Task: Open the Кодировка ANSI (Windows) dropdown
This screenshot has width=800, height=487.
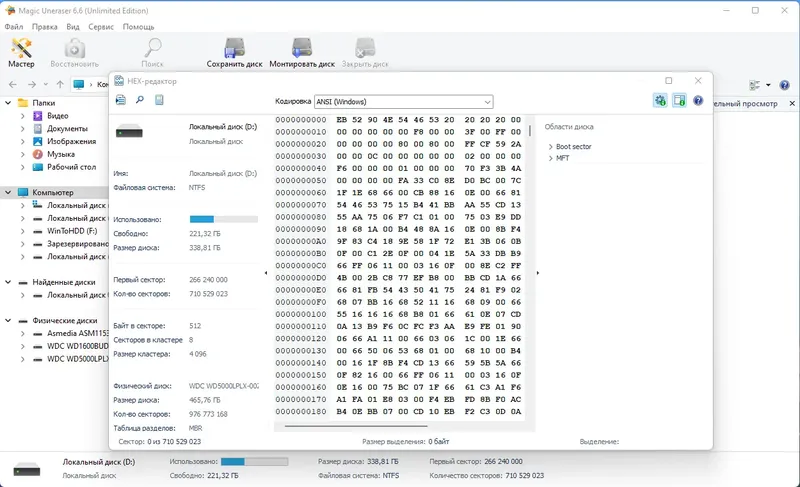Action: point(404,101)
